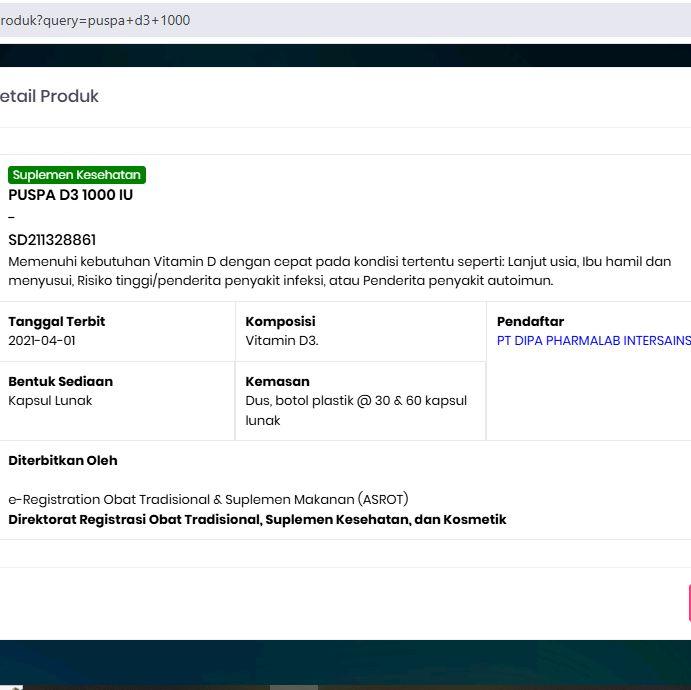This screenshot has width=691, height=690.
Task: Select Direktorat Registrasi Obat Tradisional bold line
Action: [257, 519]
